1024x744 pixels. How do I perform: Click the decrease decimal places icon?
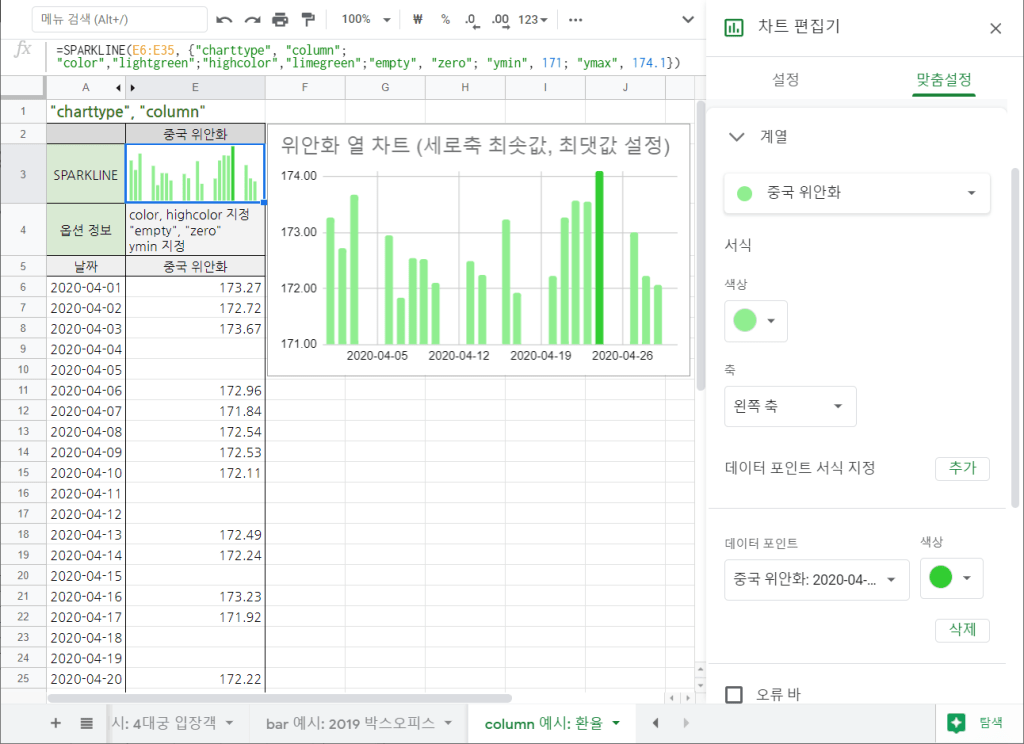[x=472, y=20]
